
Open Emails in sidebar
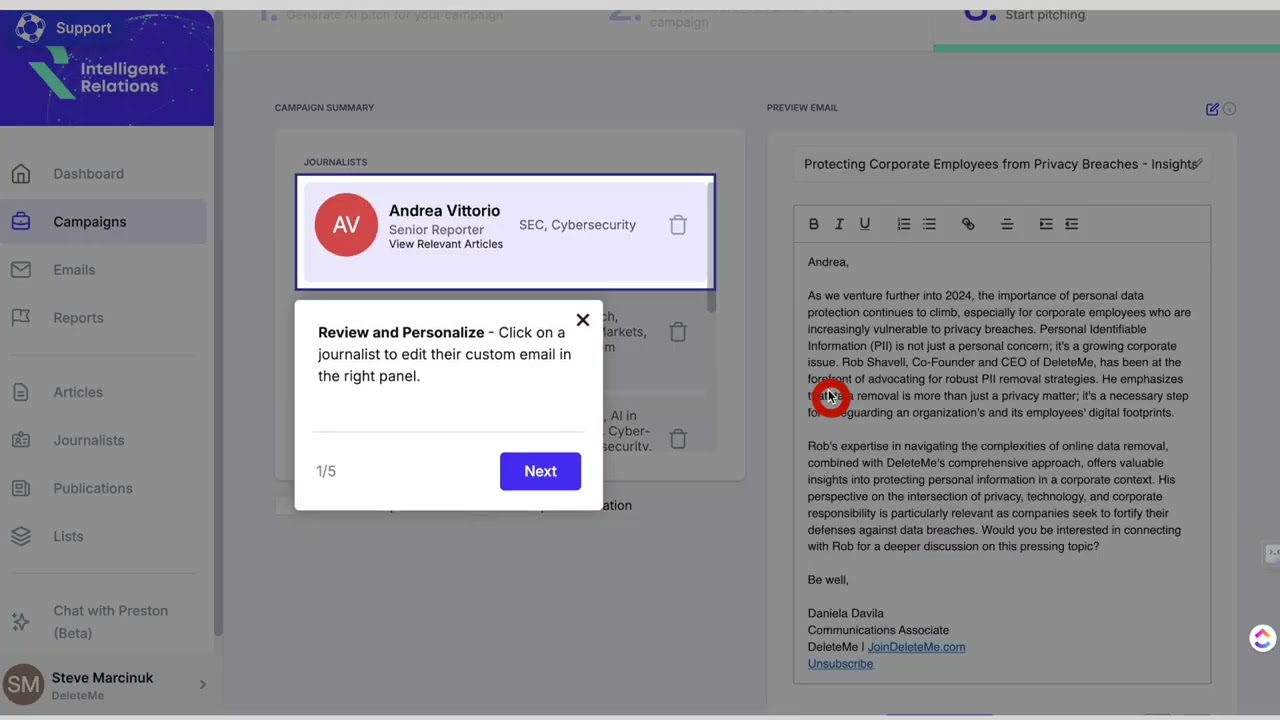click(x=74, y=270)
